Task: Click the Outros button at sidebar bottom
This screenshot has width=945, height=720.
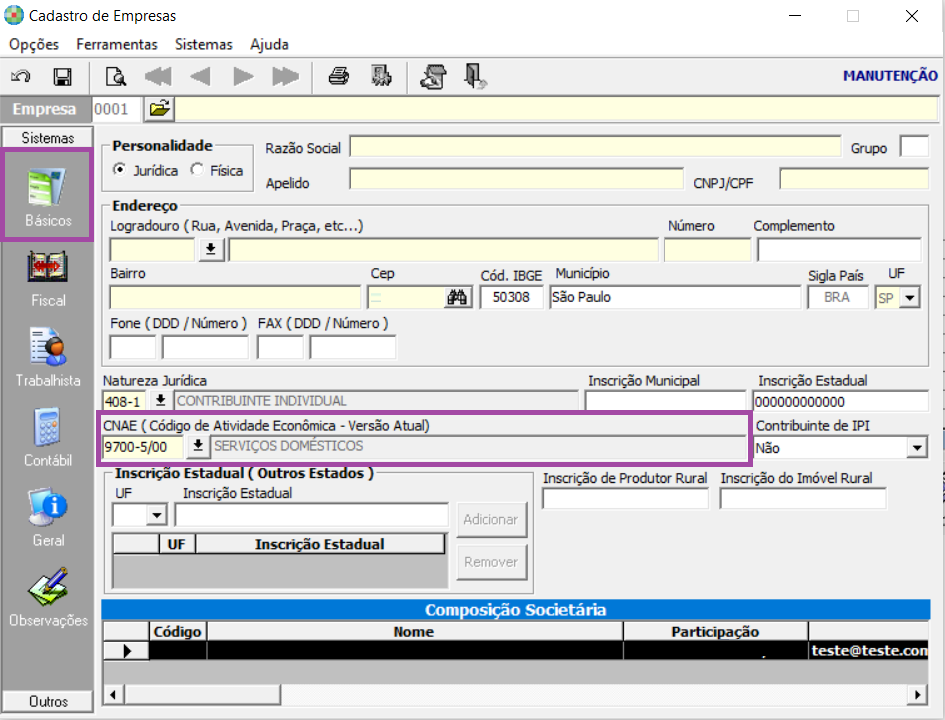Action: [48, 701]
